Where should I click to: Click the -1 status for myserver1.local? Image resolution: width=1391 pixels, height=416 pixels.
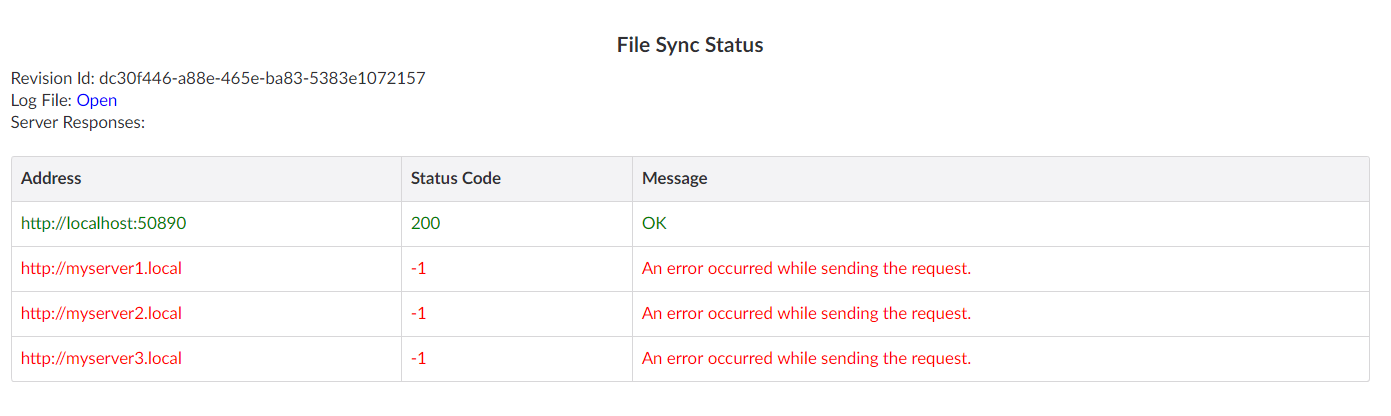coord(419,268)
